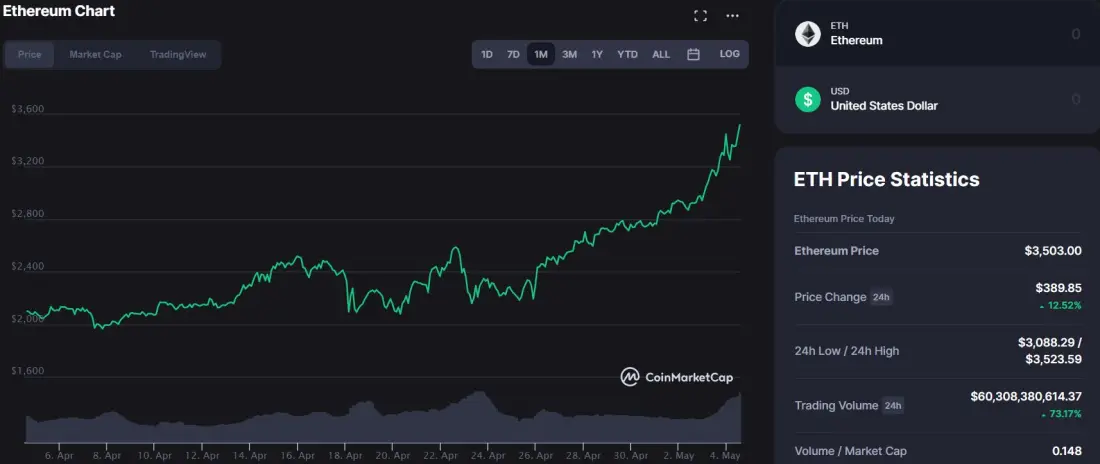
Task: Click the $60,308,380,614.37 trading volume
Action: pos(1026,397)
